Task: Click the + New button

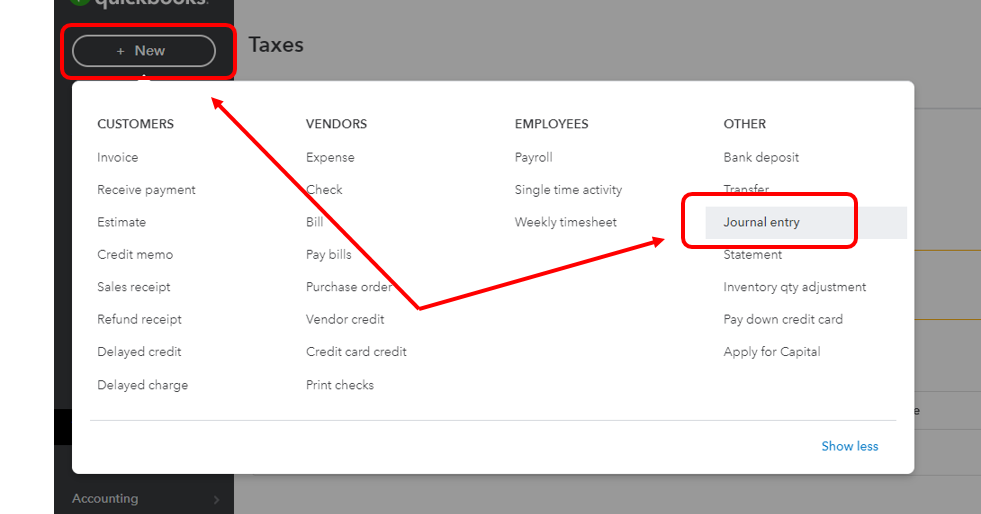Action: pyautogui.click(x=144, y=51)
